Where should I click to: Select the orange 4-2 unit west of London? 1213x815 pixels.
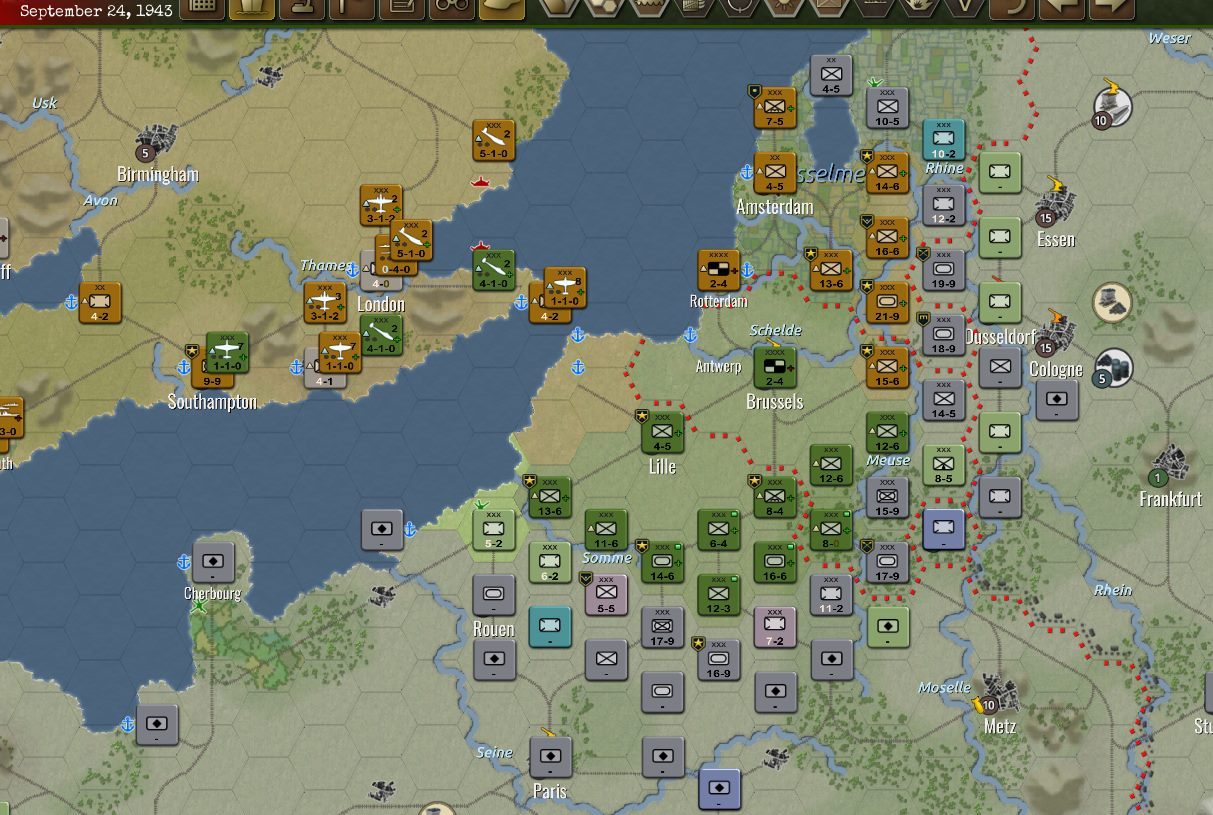(x=100, y=303)
